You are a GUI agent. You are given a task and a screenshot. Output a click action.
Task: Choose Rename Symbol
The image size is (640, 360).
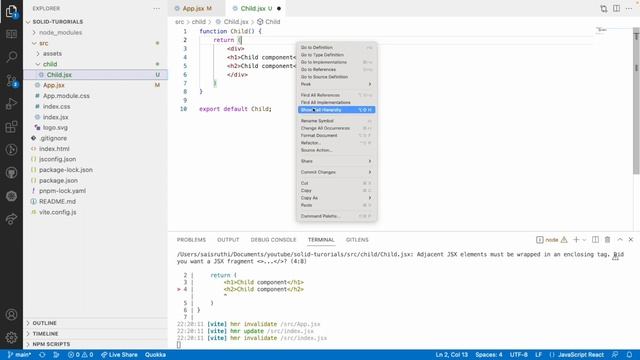336,121
